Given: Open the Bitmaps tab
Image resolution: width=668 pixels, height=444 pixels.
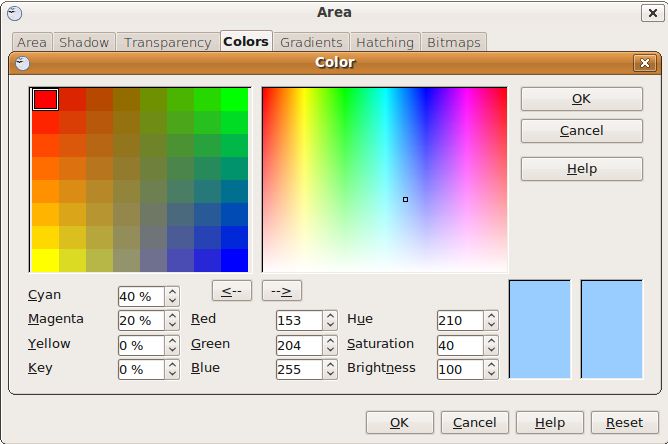Looking at the screenshot, I should click(453, 42).
